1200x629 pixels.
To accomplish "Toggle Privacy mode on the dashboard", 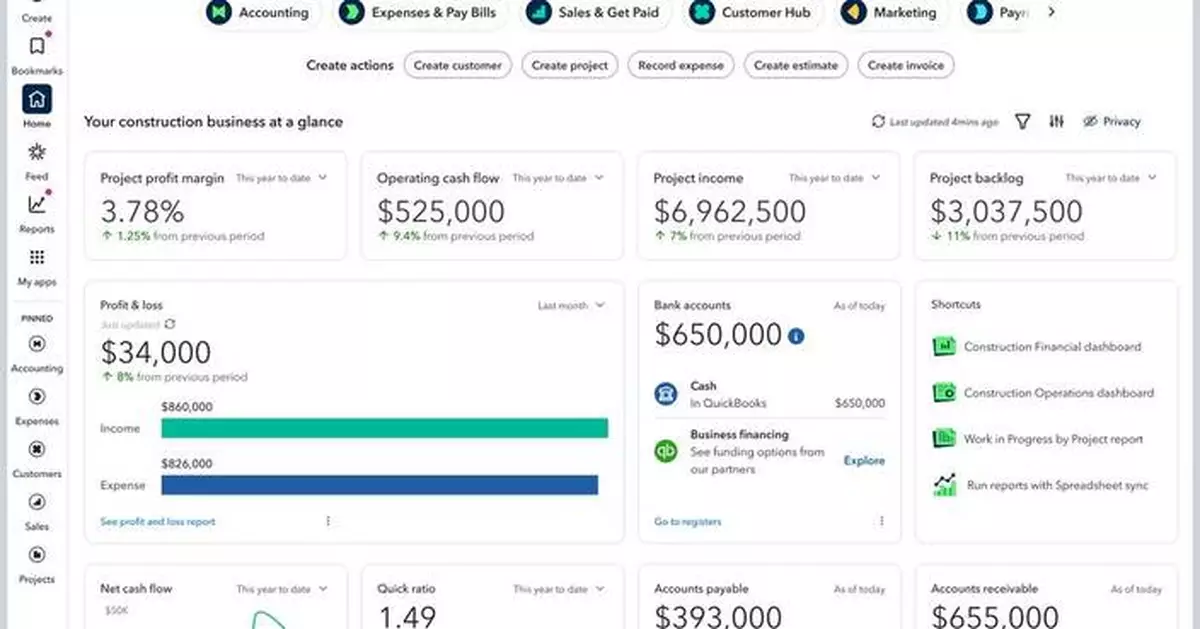I will tap(1110, 121).
